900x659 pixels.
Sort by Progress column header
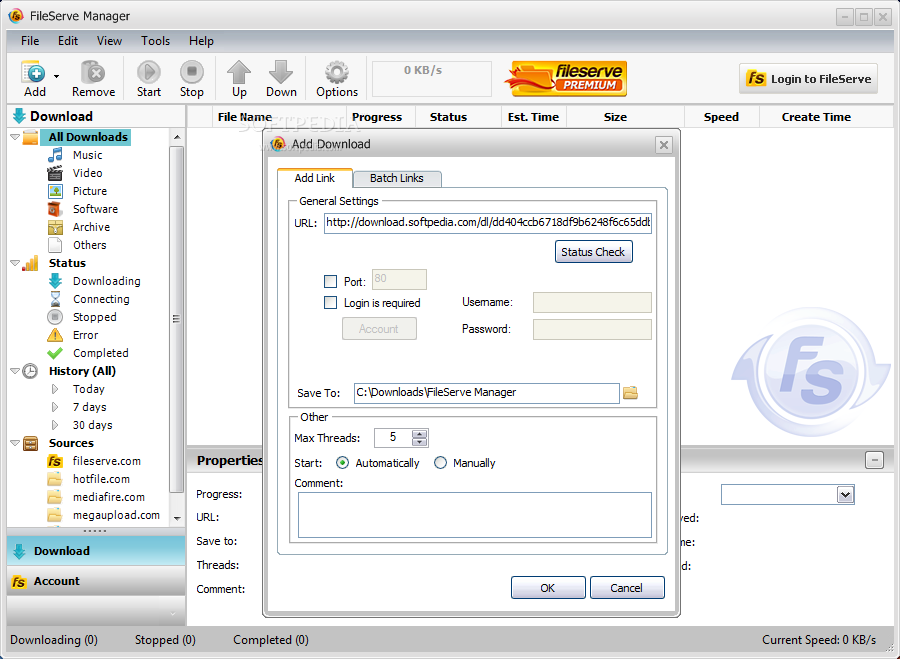pos(377,117)
